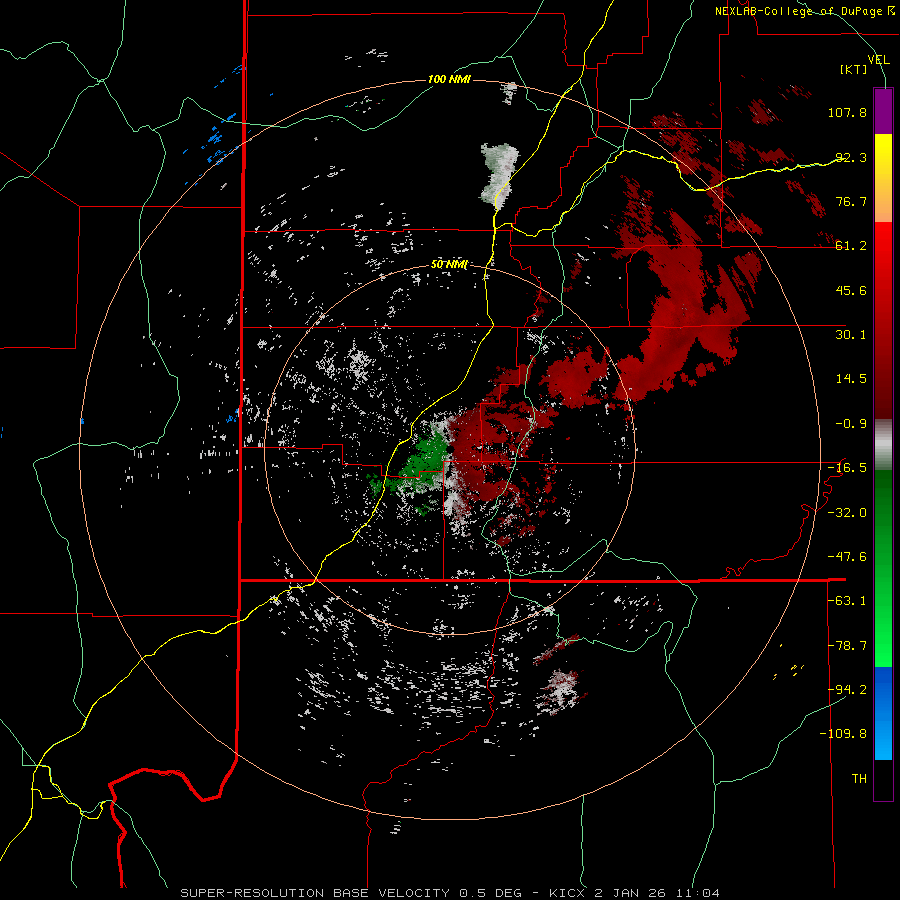
Task: Click the -32.0 legend value
Action: coord(847,513)
